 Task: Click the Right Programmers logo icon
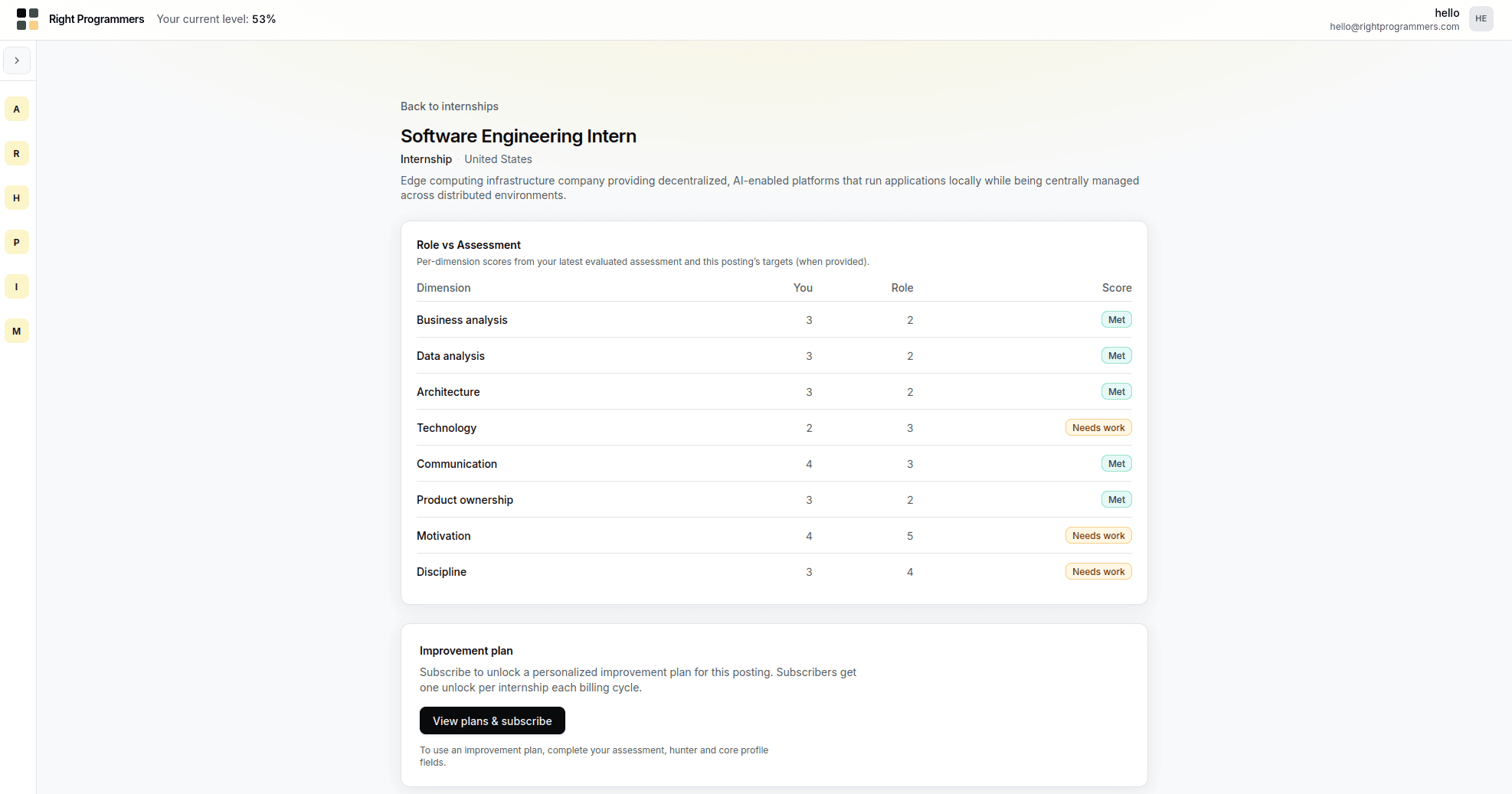click(28, 19)
